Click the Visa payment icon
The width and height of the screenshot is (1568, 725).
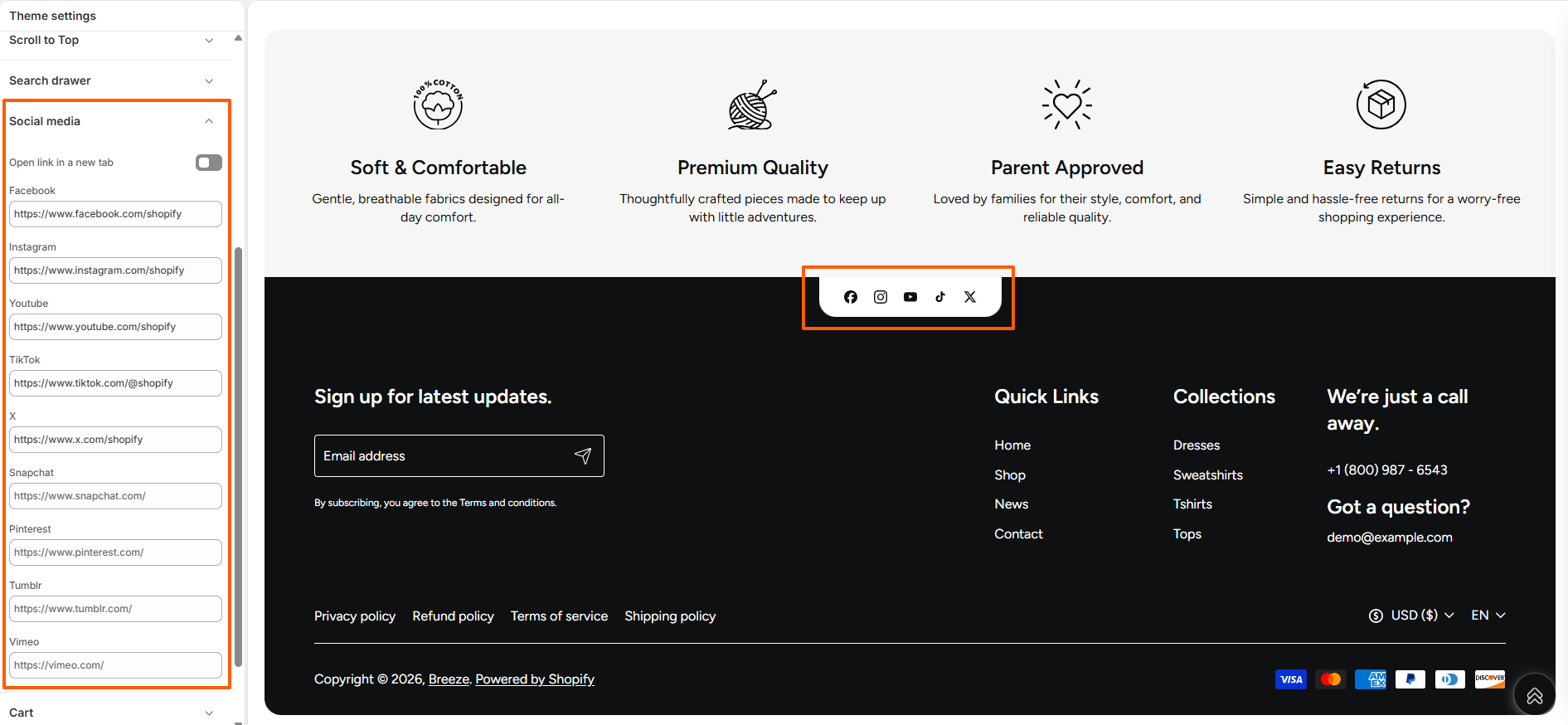1291,679
